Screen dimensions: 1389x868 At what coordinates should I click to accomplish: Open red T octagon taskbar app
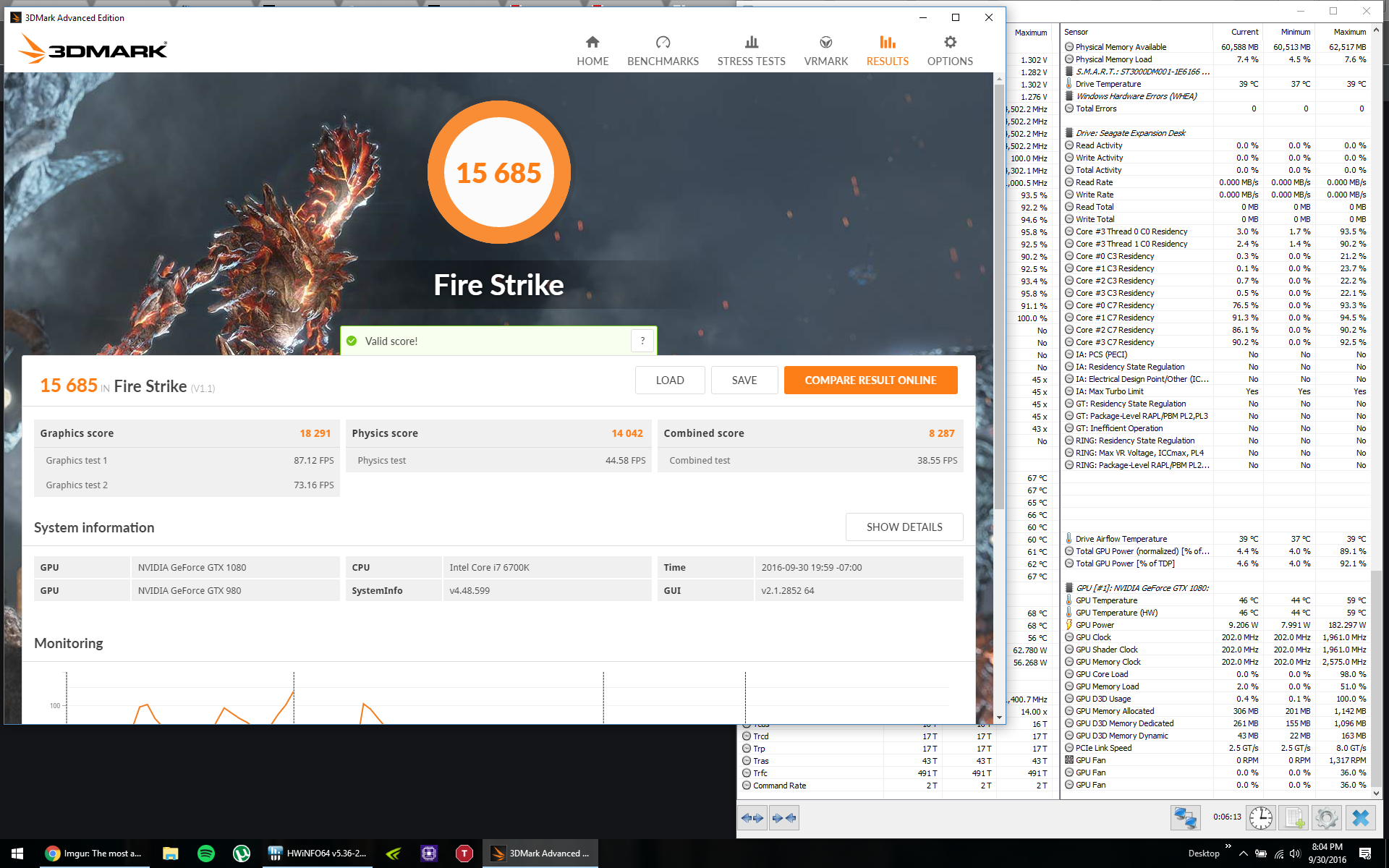(x=464, y=854)
